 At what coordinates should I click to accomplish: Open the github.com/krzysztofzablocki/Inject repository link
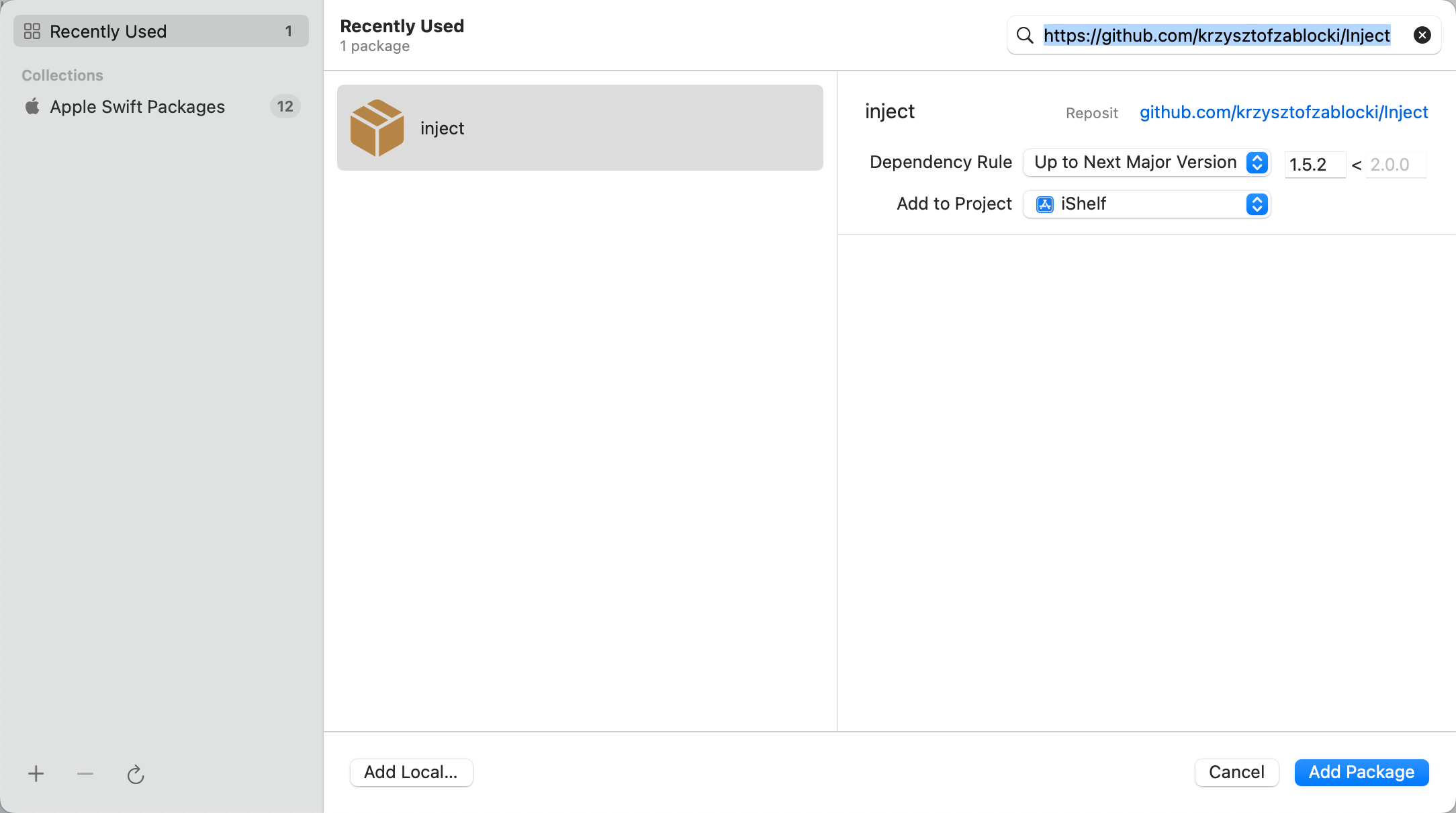coord(1283,112)
